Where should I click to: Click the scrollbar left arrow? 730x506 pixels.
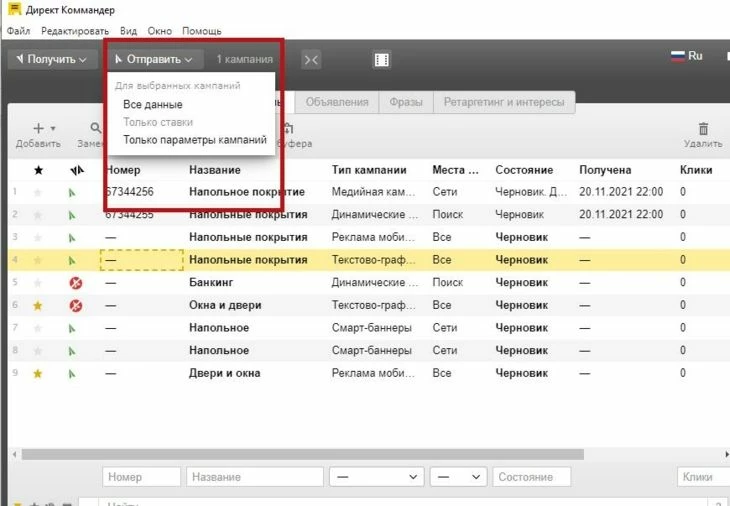[x=14, y=454]
